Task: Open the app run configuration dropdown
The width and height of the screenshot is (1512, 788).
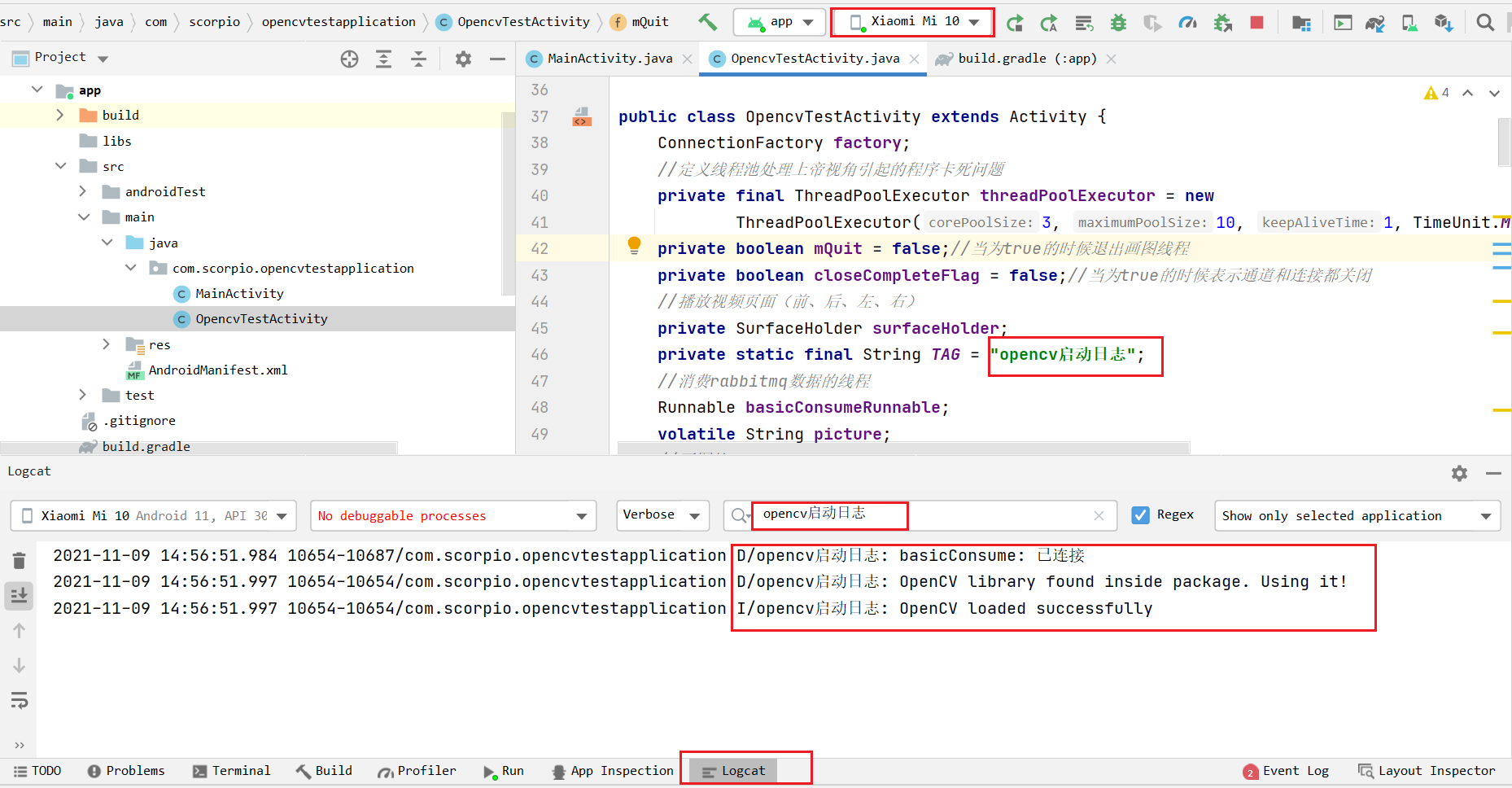Action: (780, 22)
